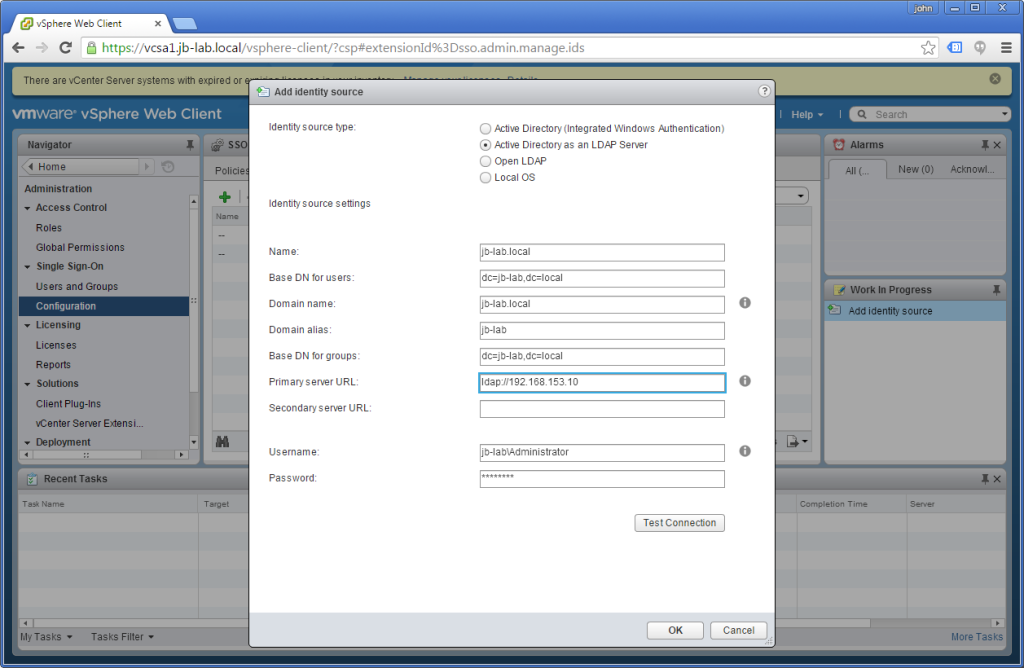Screen dimensions: 1024x668
Task: Click the binoculars find icon
Action: [x=222, y=442]
